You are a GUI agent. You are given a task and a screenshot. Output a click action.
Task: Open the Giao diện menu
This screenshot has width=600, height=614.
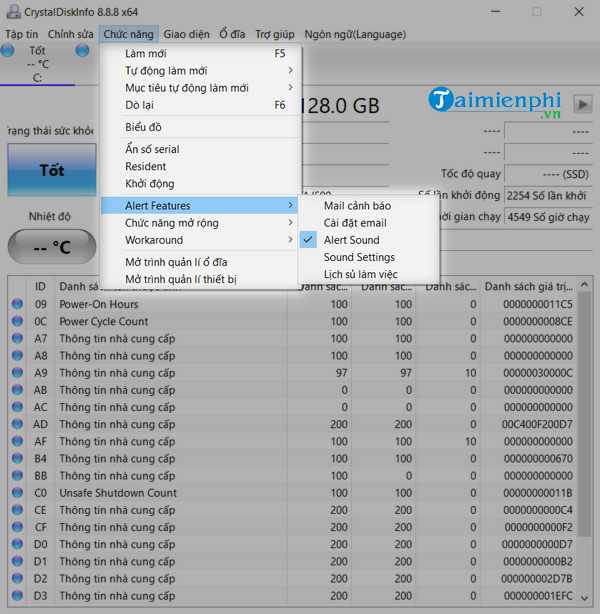186,33
